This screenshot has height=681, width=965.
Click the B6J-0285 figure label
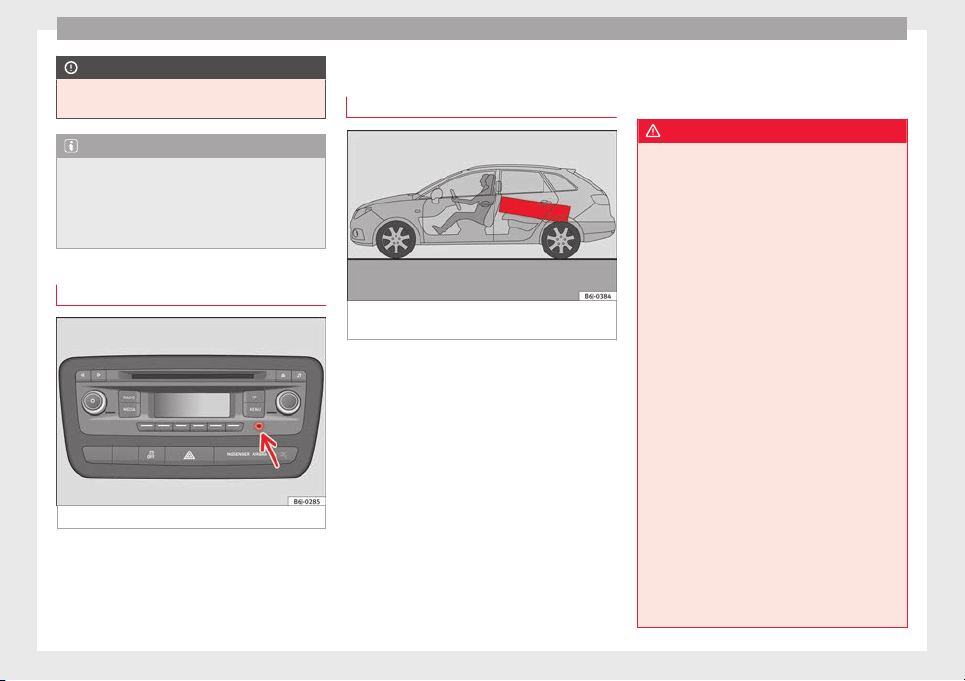[x=306, y=501]
